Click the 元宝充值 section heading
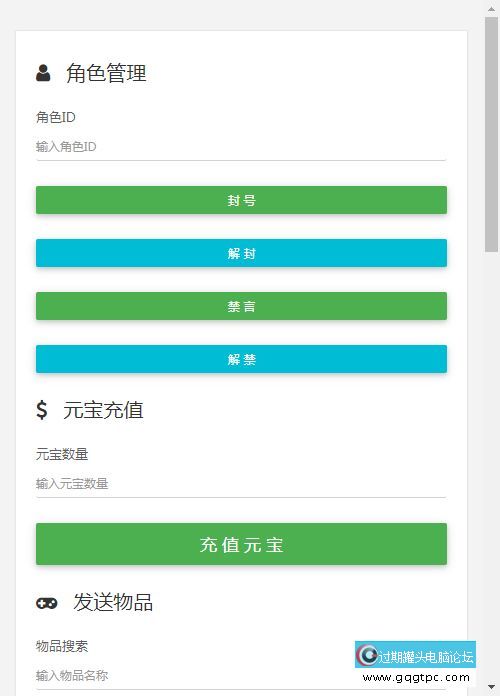 point(103,410)
